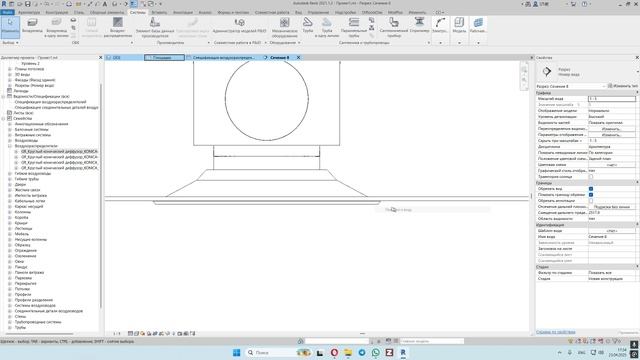The width and height of the screenshot is (640, 360).
Task: Select first ОВ_Круглый конический диффузор item
Action: tap(60, 151)
